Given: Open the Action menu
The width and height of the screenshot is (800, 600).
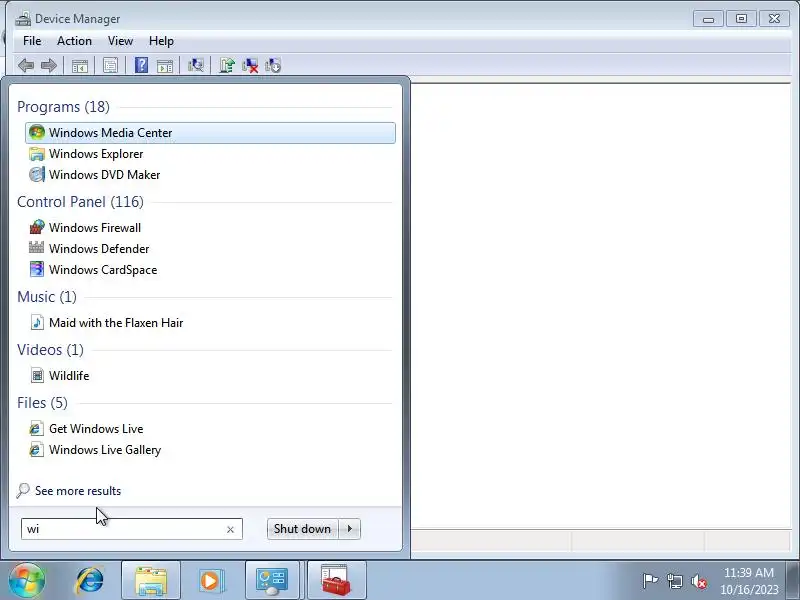Looking at the screenshot, I should (74, 41).
